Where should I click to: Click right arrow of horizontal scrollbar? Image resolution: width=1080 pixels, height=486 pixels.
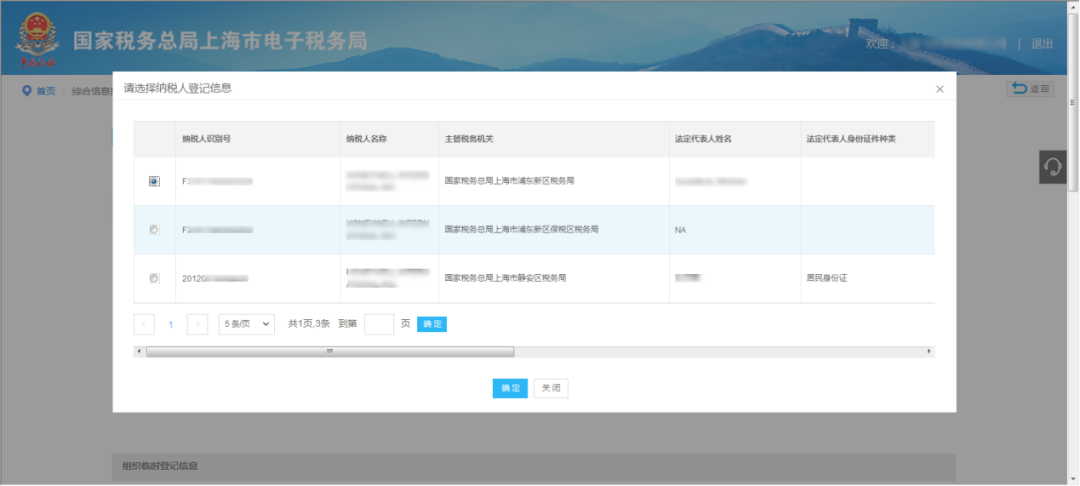pos(929,351)
